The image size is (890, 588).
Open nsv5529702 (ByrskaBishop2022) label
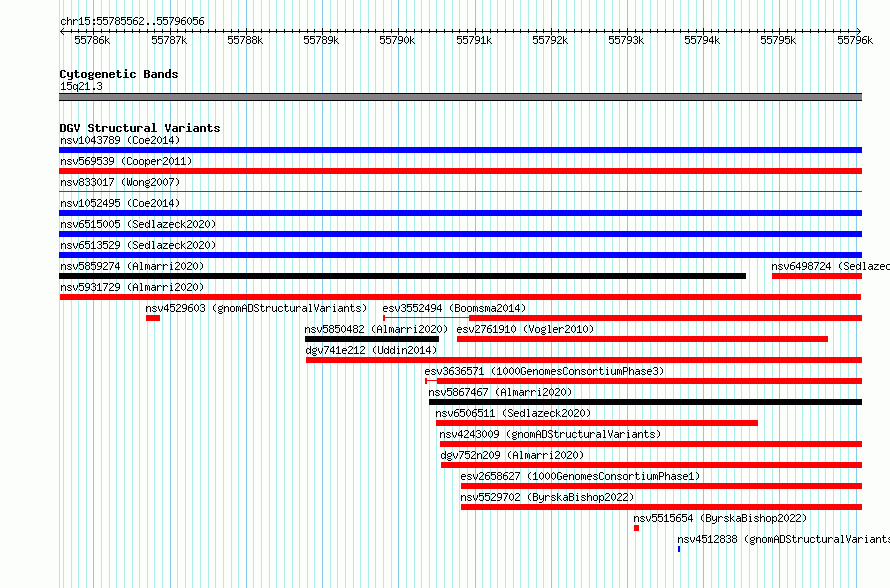[x=547, y=497]
